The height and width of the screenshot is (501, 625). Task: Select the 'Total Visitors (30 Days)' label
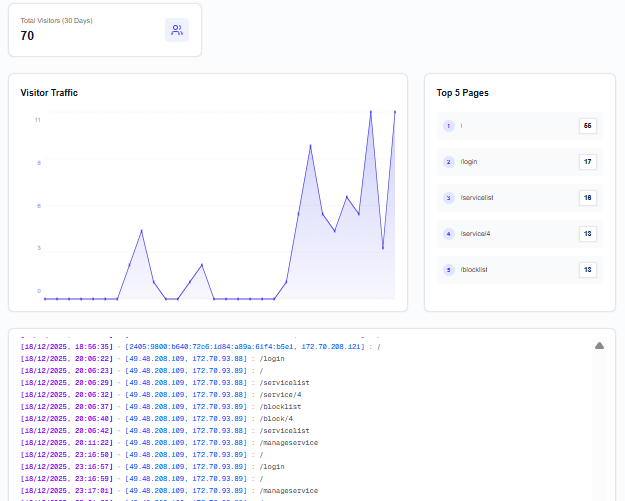tap(57, 21)
